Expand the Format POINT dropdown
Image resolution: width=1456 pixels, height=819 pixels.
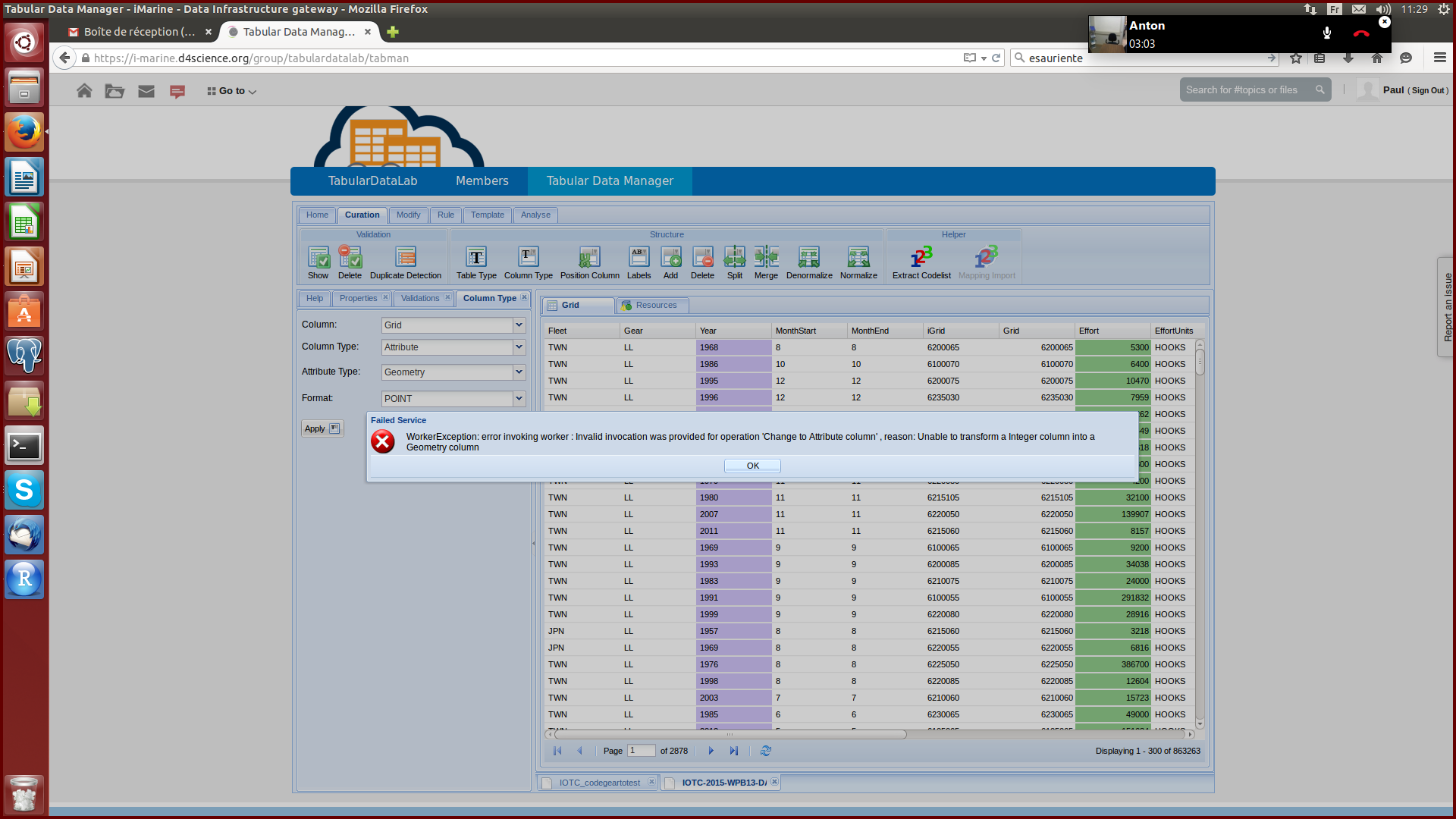point(519,398)
